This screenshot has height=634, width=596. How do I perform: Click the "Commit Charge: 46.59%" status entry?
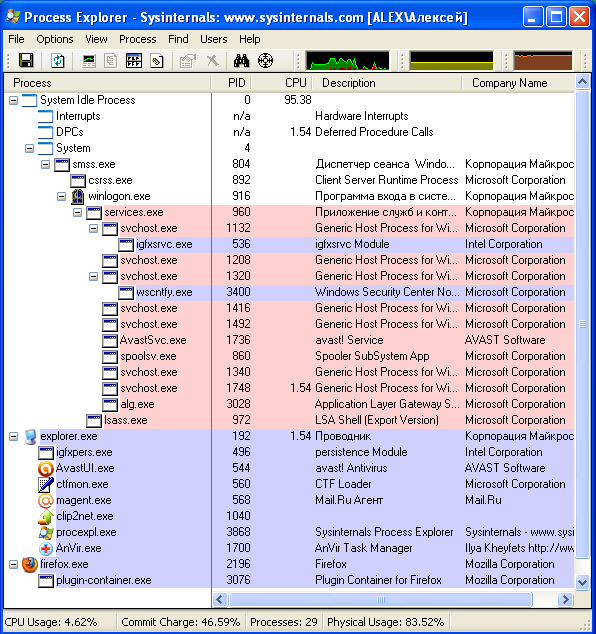pos(181,622)
